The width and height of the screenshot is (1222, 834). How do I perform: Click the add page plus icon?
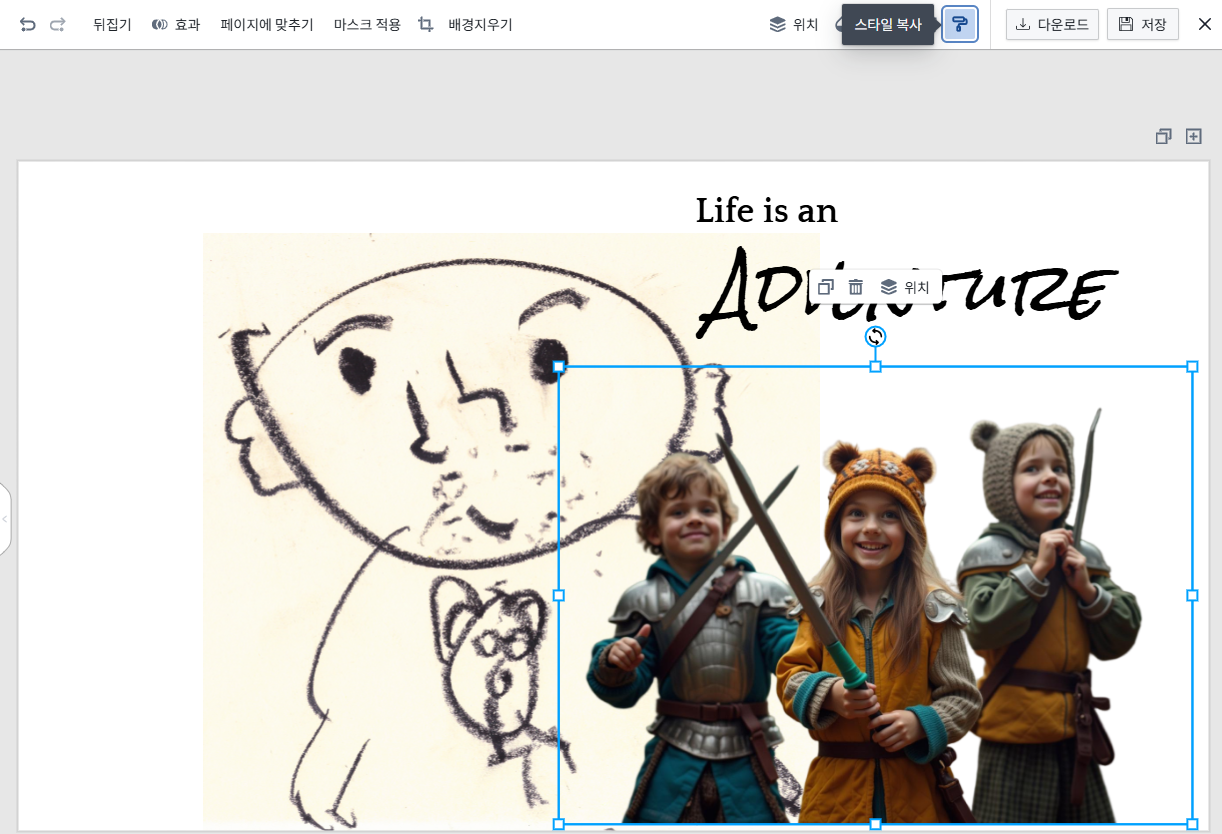pos(1193,136)
